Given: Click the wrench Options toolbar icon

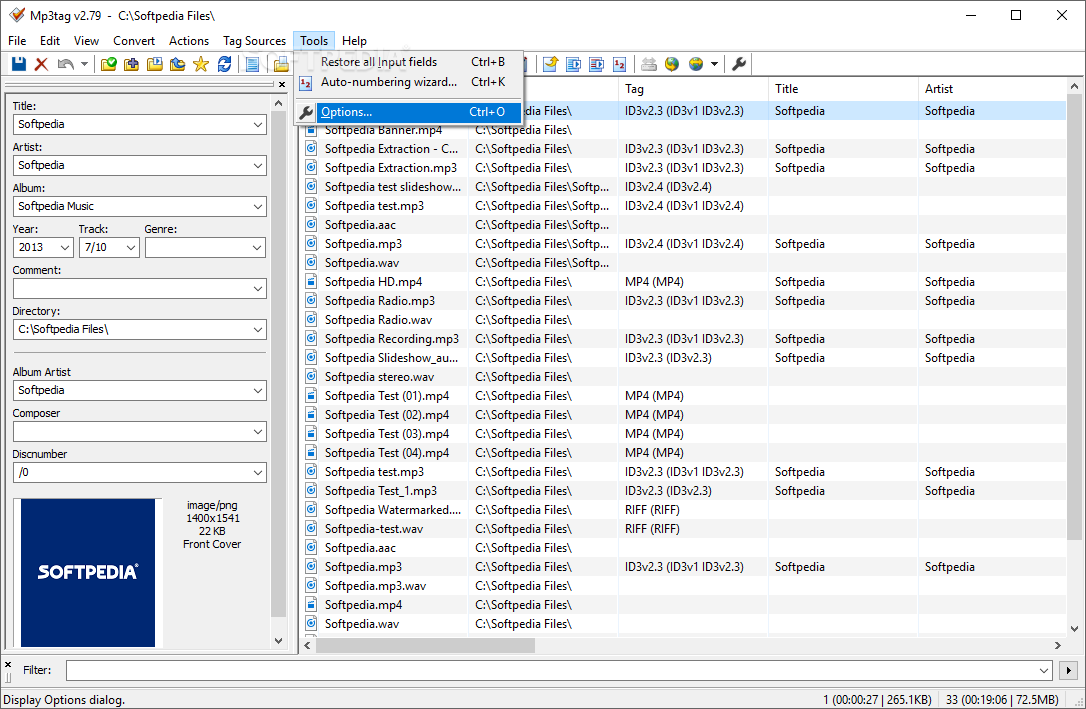Looking at the screenshot, I should (x=739, y=64).
